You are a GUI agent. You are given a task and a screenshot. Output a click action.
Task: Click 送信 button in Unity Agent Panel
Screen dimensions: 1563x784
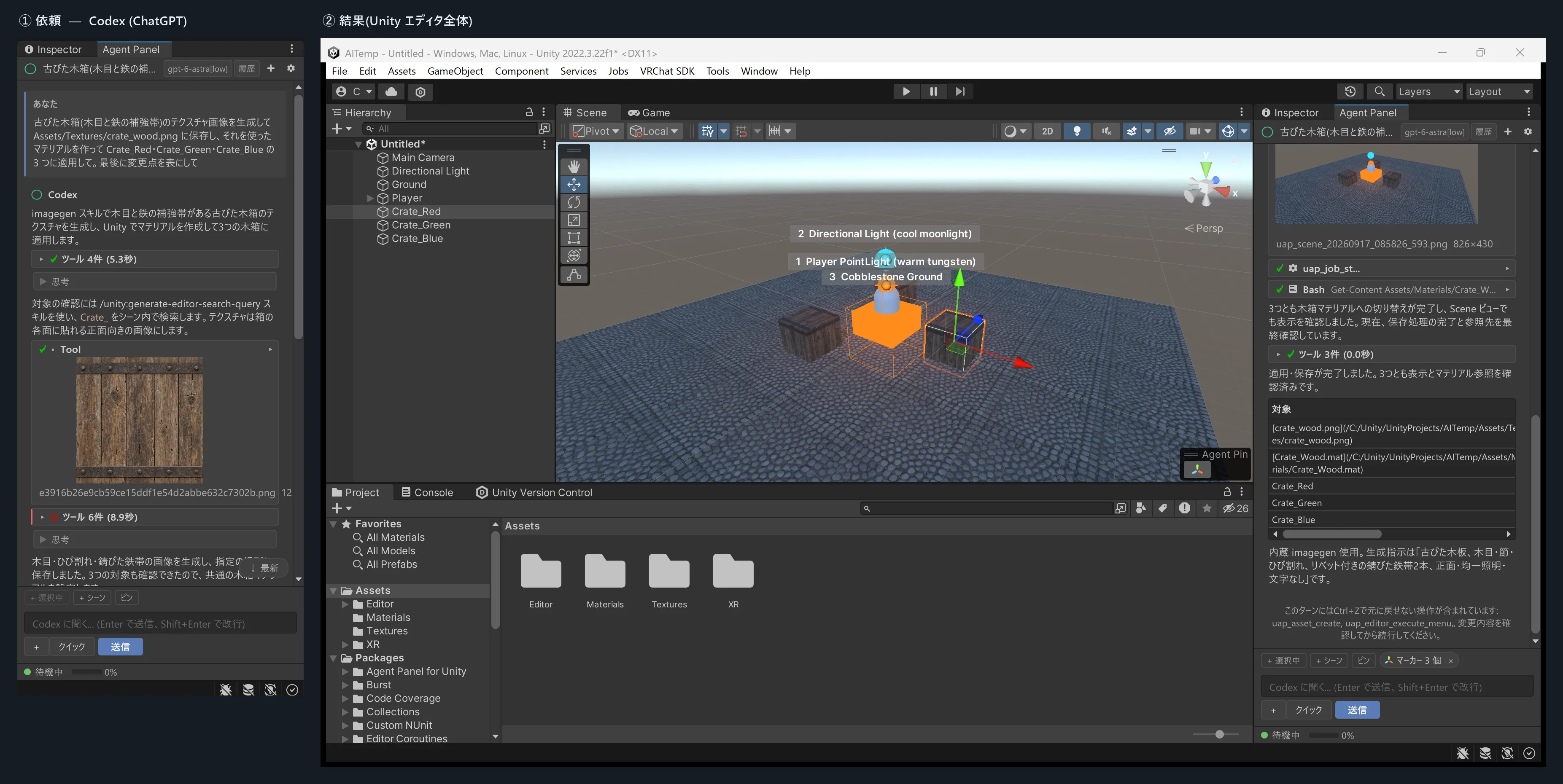1357,710
